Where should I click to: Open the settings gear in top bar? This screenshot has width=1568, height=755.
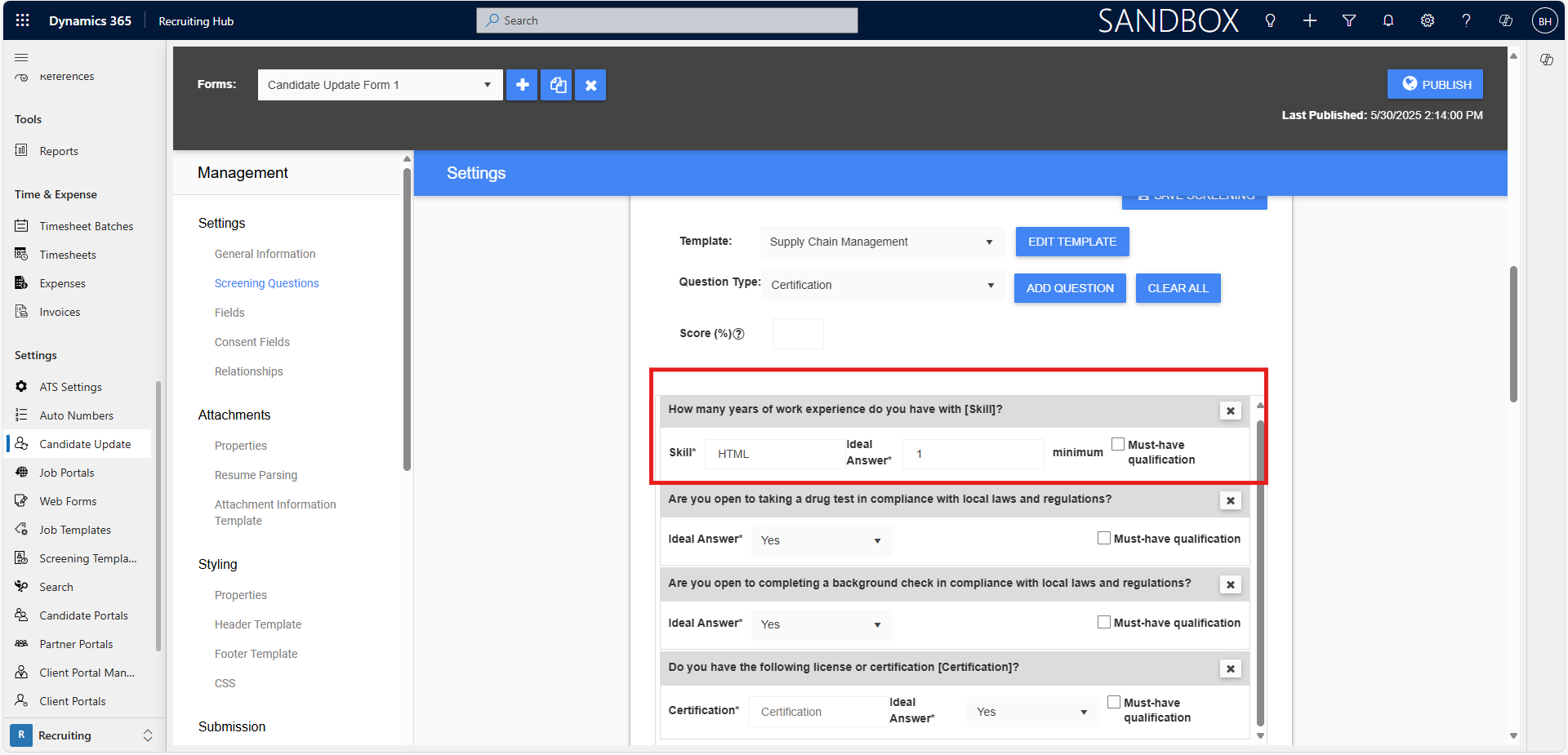(1428, 20)
